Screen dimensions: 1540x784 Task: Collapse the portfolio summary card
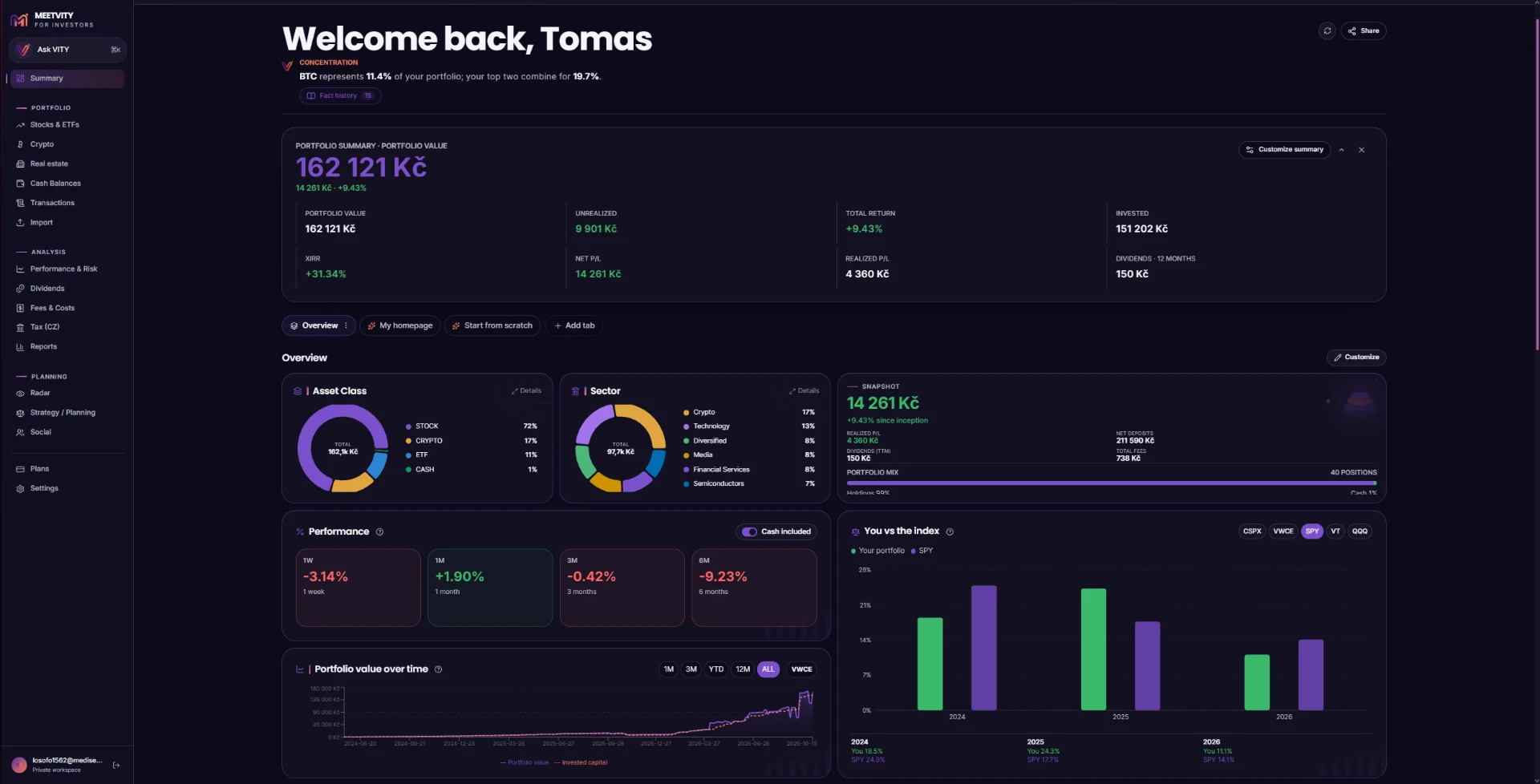(1341, 150)
